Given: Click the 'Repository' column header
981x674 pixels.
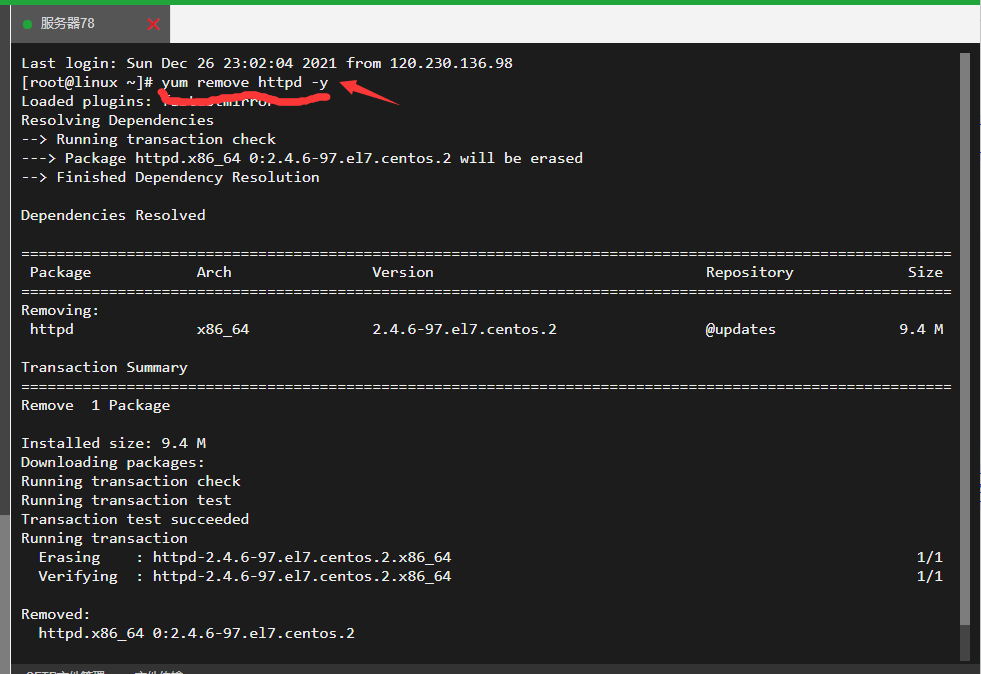Looking at the screenshot, I should pos(750,272).
